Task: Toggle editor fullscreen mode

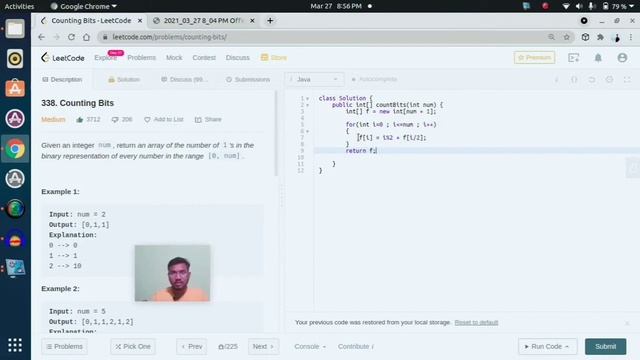Action: tap(627, 80)
